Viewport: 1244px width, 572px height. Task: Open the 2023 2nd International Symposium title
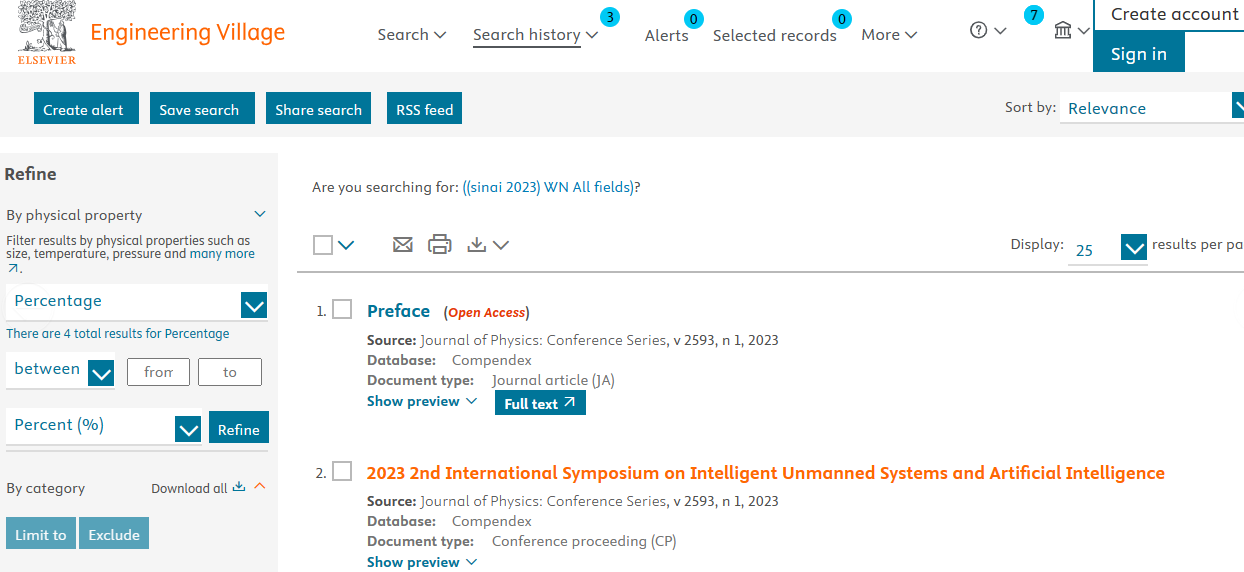[766, 473]
